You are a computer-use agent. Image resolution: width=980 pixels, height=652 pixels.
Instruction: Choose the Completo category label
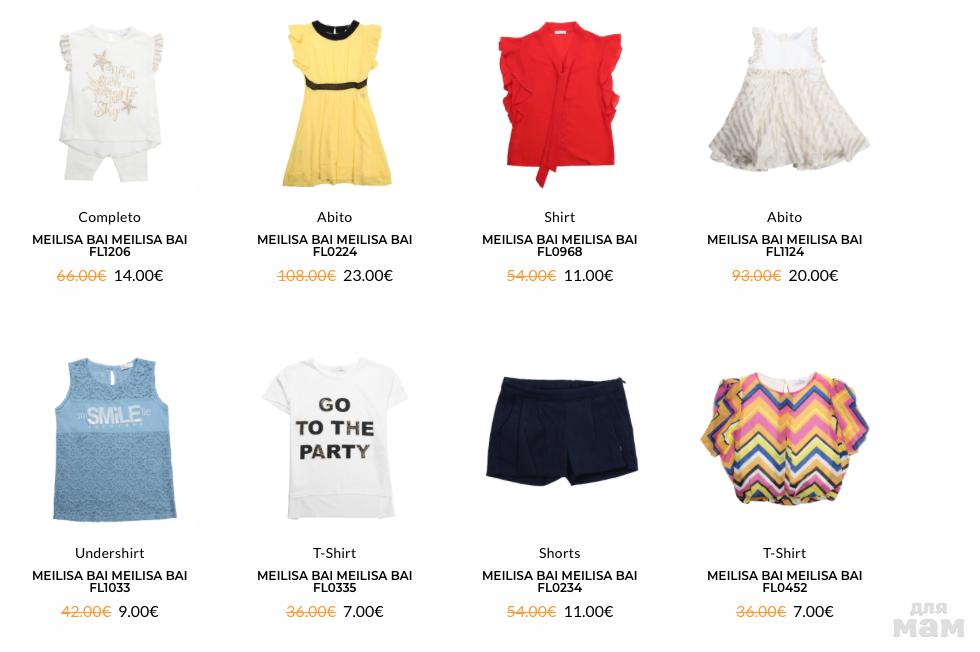(109, 217)
